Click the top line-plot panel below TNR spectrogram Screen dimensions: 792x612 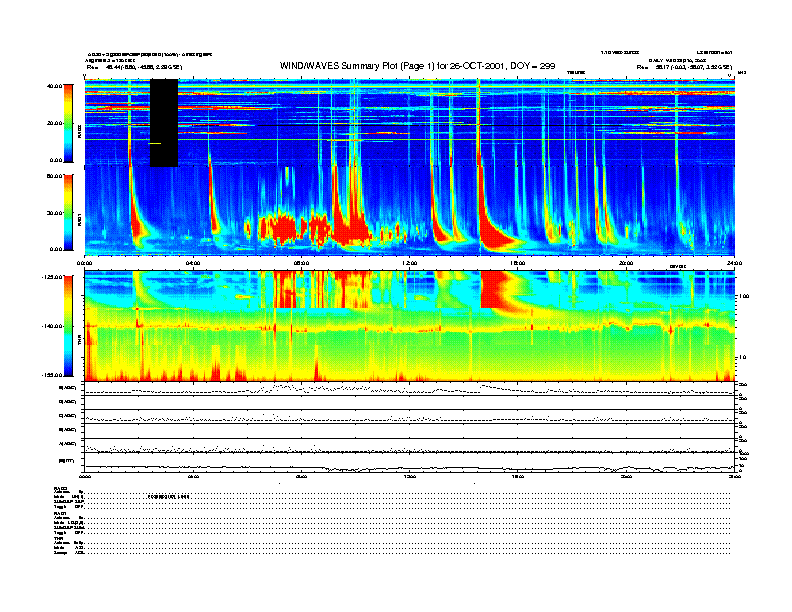[410, 388]
